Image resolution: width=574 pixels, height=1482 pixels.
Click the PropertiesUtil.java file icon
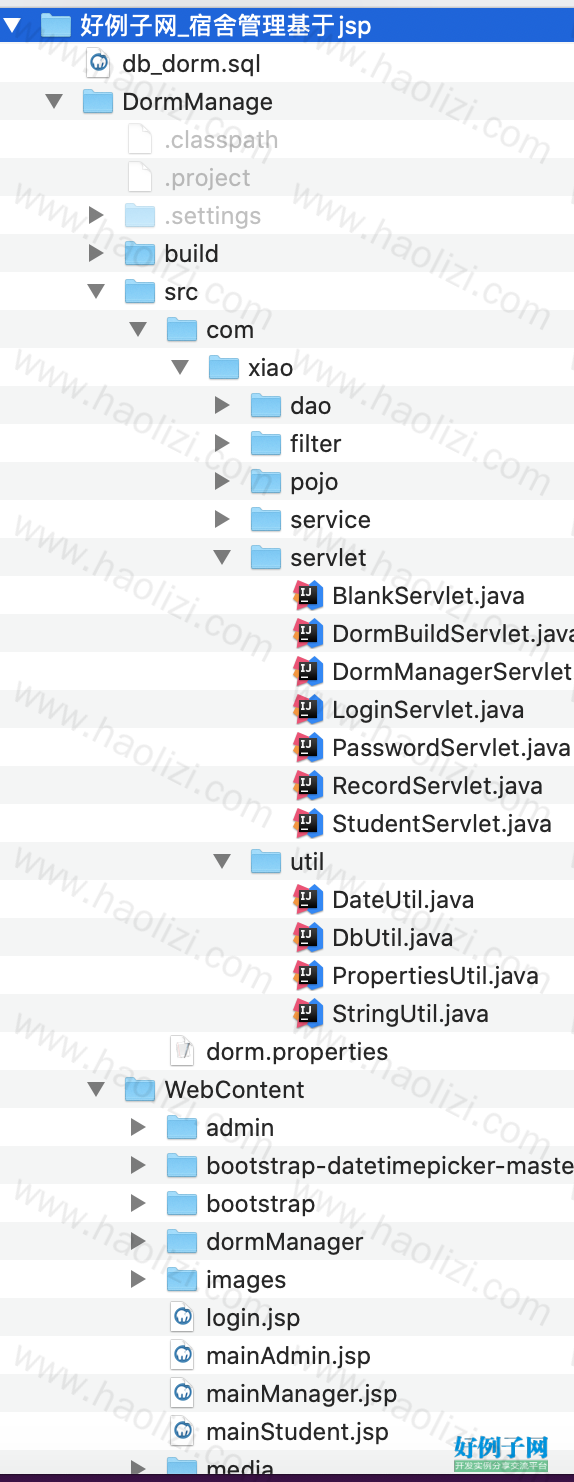pyautogui.click(x=308, y=976)
